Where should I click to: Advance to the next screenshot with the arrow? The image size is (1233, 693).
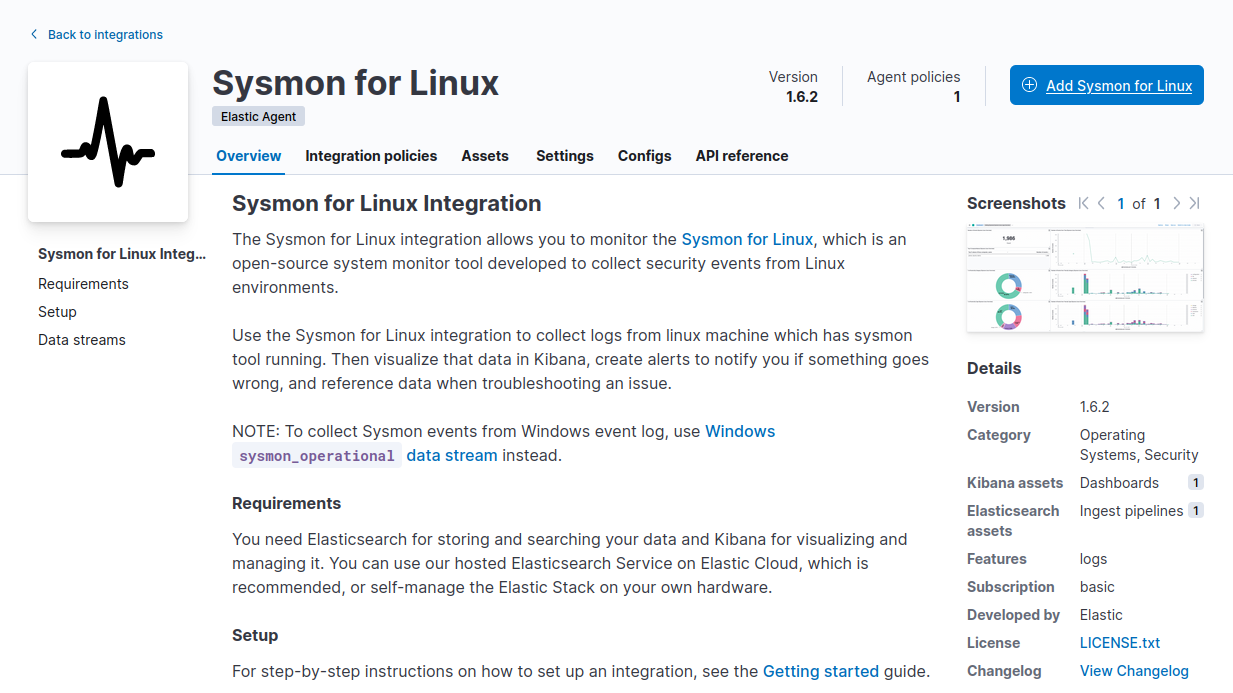click(x=1177, y=203)
